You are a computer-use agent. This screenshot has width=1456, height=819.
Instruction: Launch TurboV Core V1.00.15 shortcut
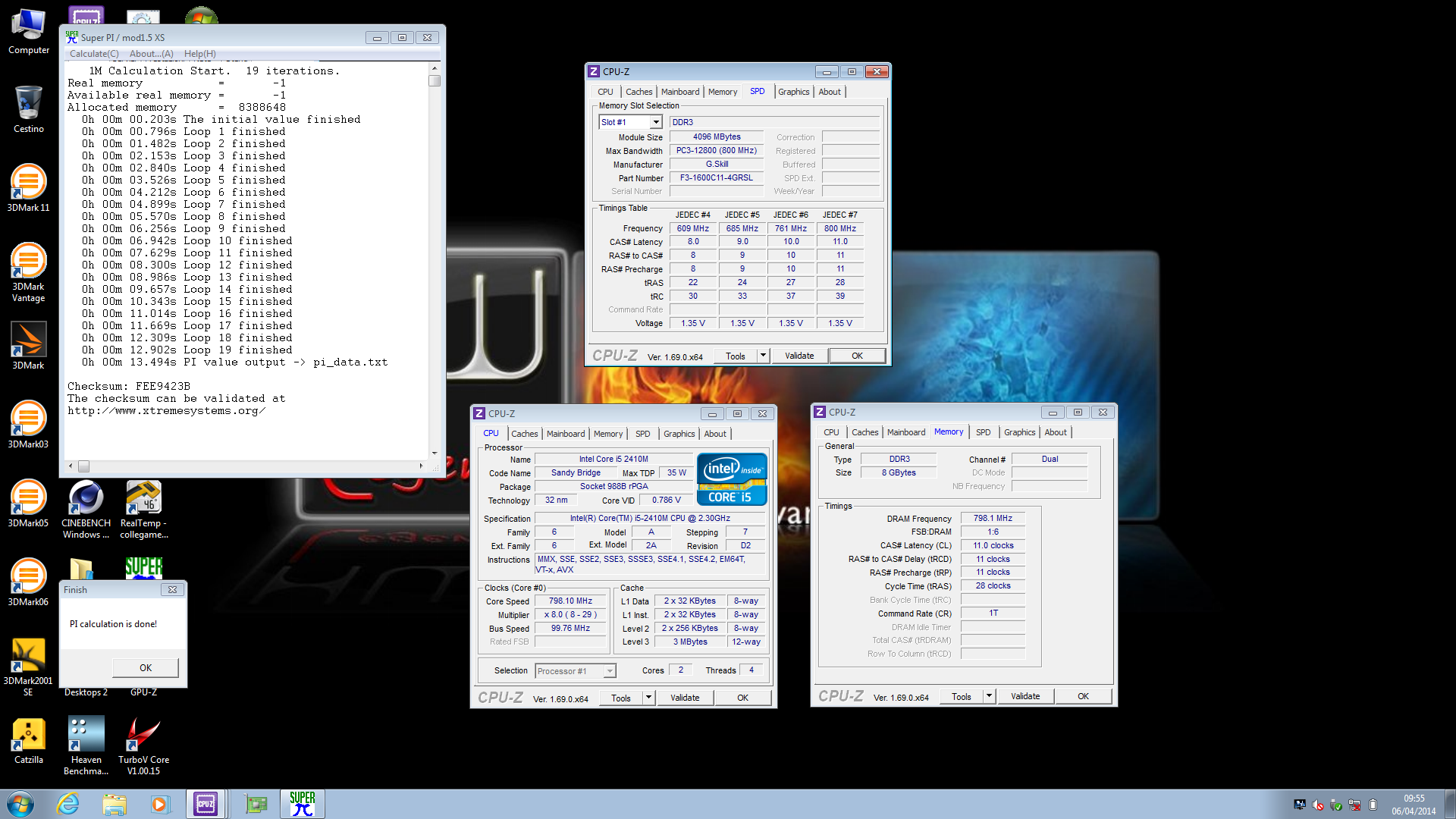coord(143,745)
